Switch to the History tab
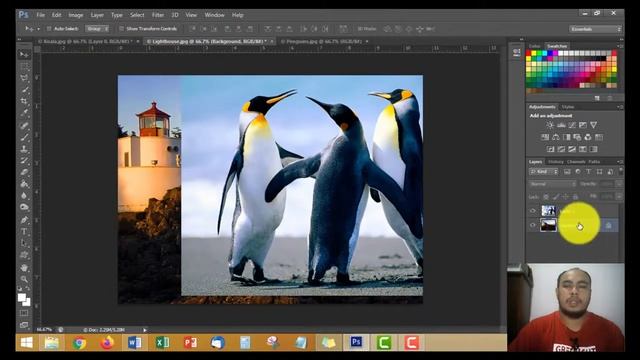 tap(556, 162)
